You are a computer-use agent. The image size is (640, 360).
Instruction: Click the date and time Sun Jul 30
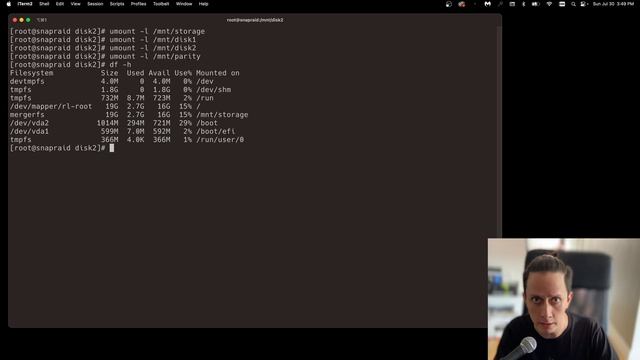[x=613, y=4]
